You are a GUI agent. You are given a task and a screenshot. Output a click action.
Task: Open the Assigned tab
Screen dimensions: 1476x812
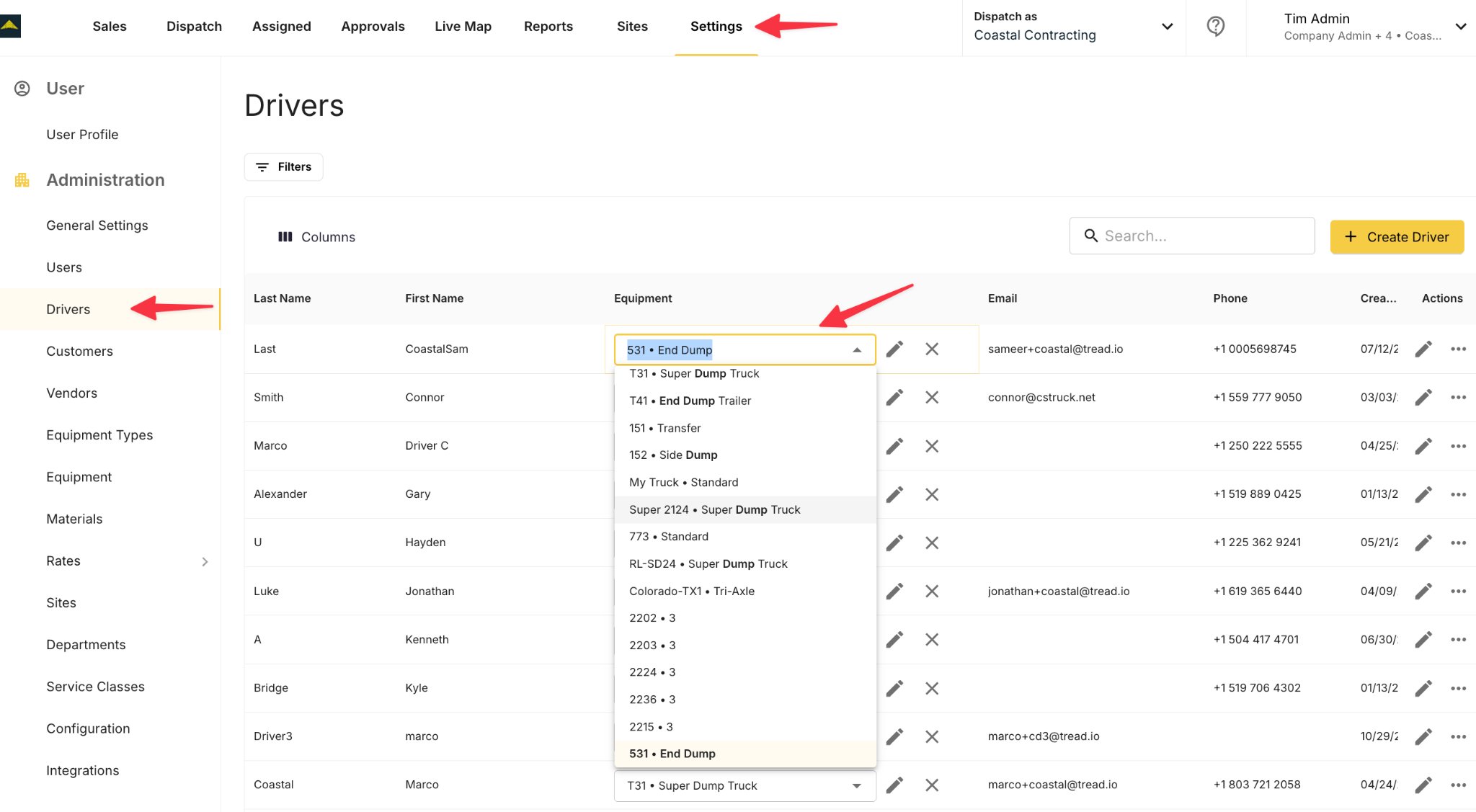pyautogui.click(x=282, y=27)
